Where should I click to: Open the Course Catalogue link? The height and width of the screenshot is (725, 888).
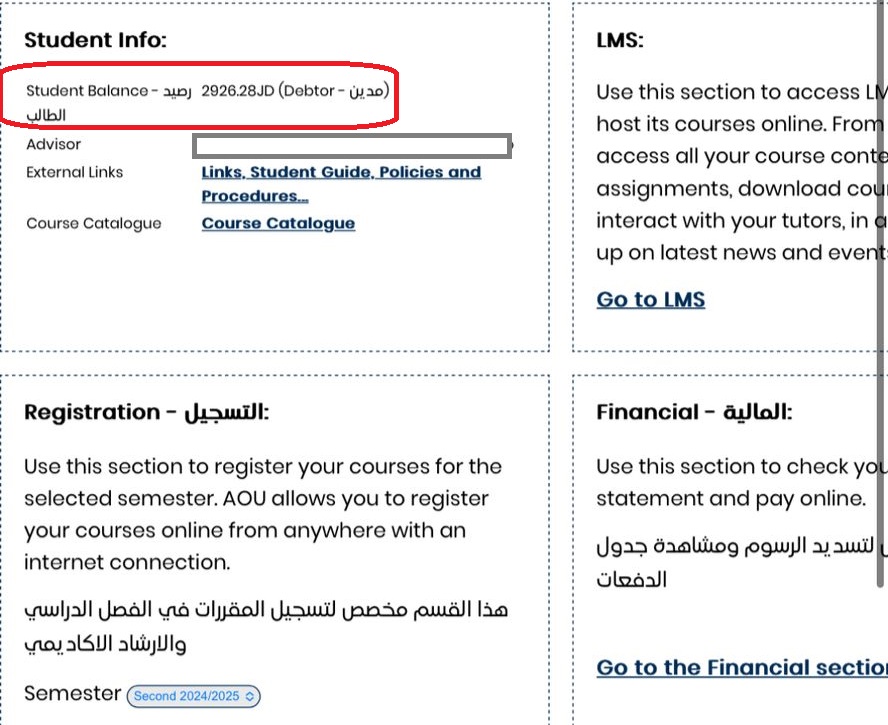pos(278,223)
